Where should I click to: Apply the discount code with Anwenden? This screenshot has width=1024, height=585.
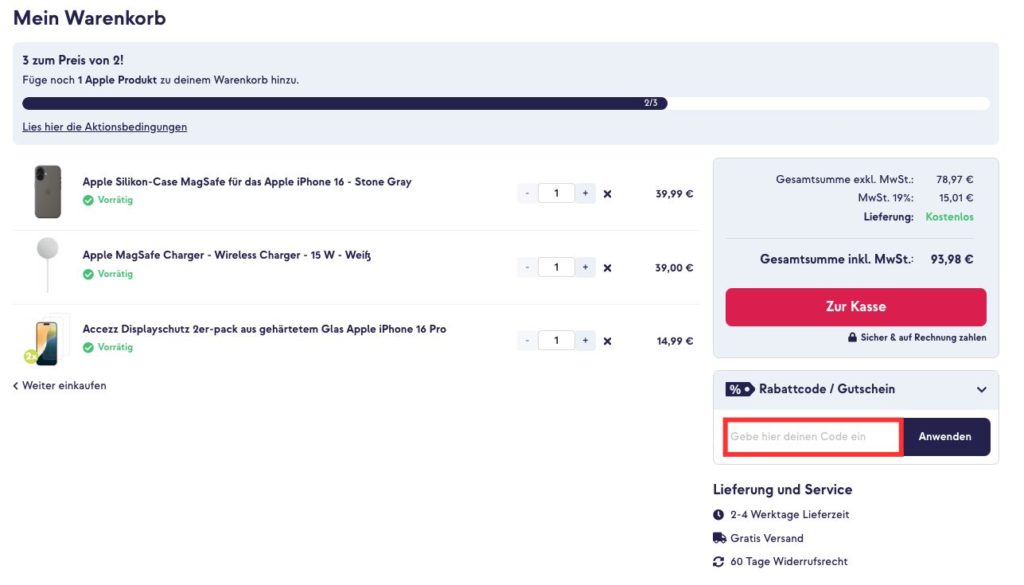click(x=945, y=437)
